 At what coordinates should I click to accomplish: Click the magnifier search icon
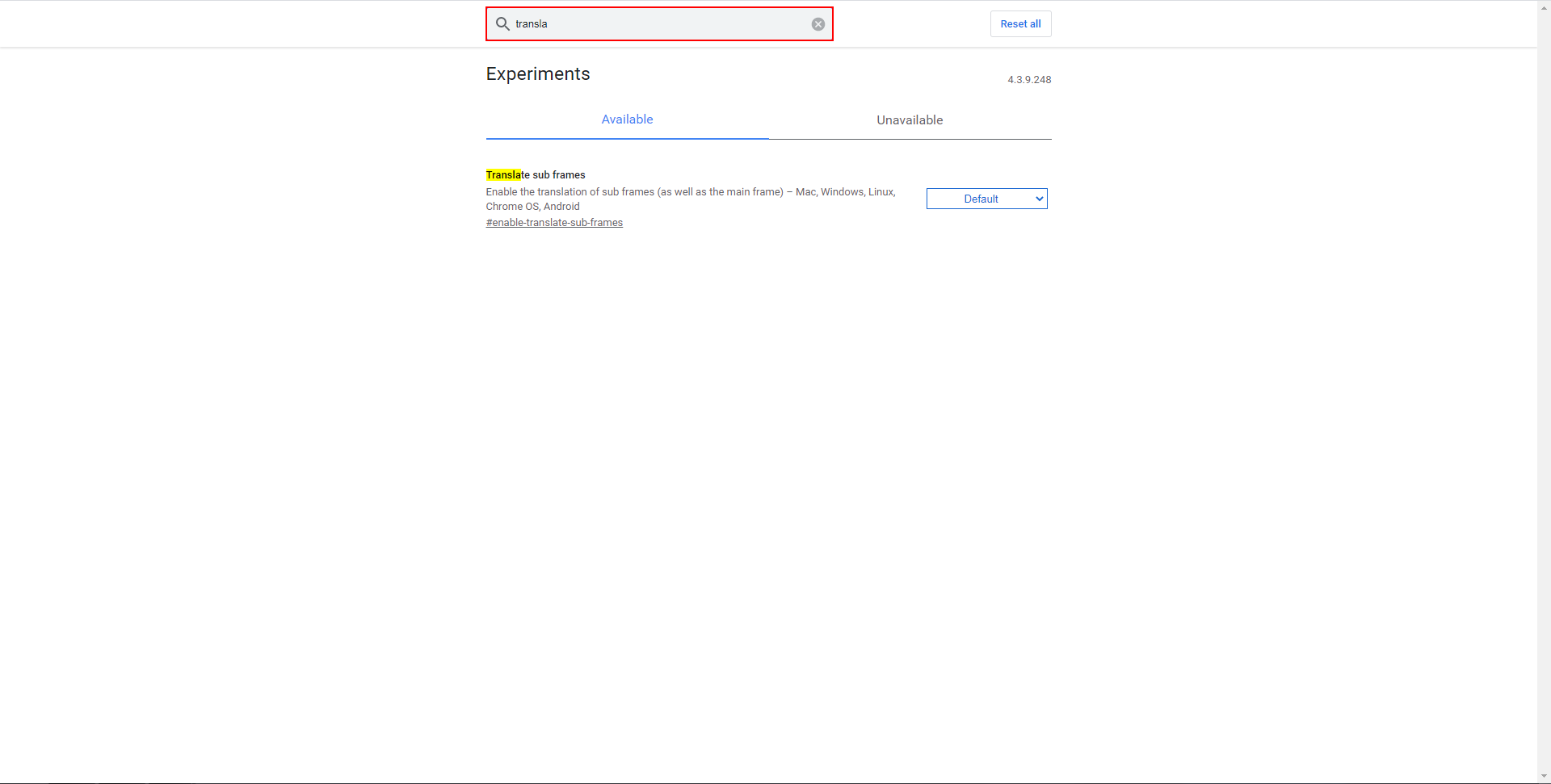(x=502, y=24)
